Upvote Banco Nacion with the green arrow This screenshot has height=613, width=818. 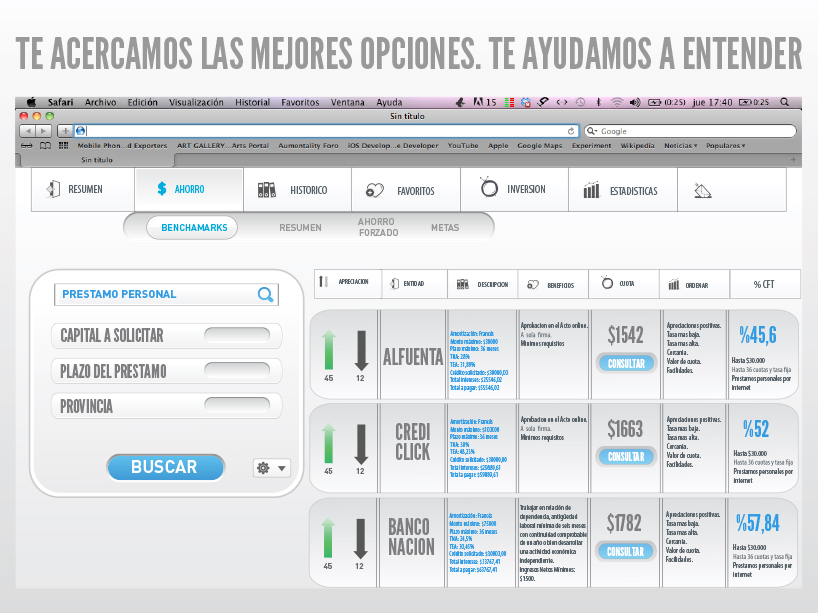tap(328, 538)
